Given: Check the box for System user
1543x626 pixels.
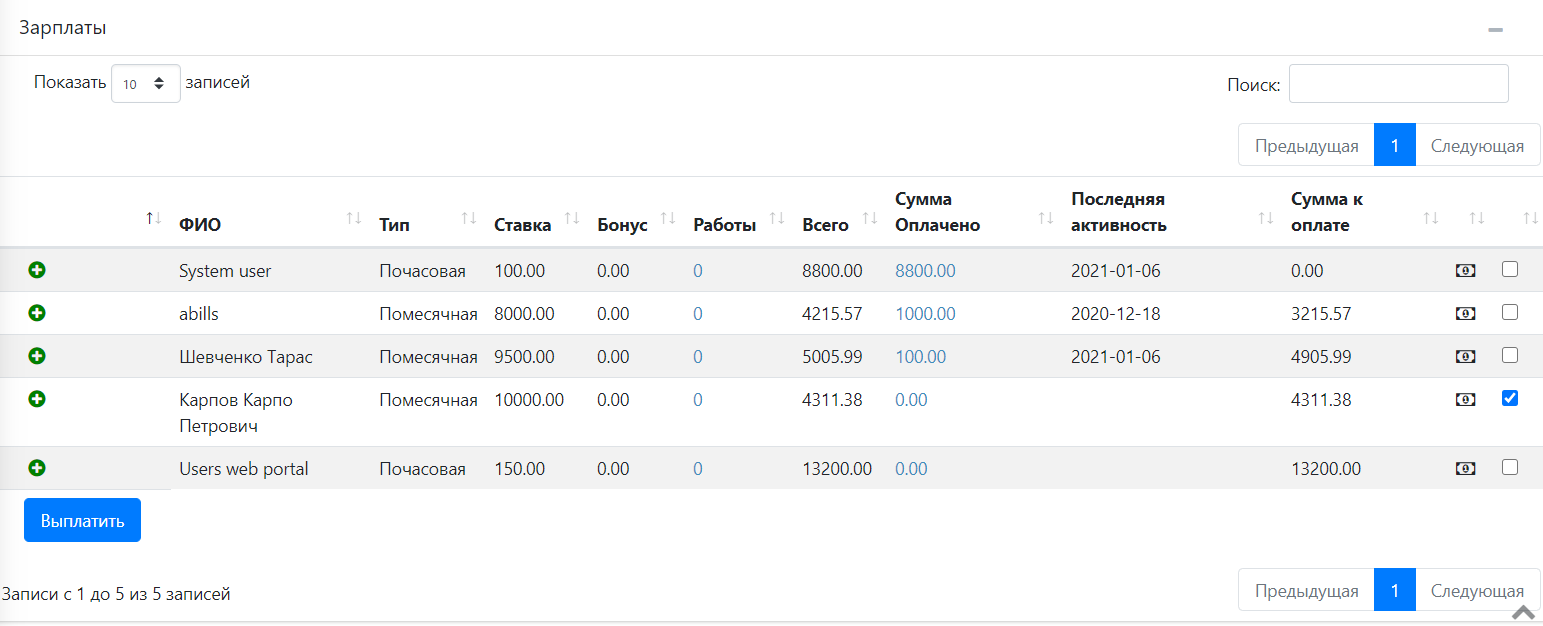Looking at the screenshot, I should pos(1510,269).
